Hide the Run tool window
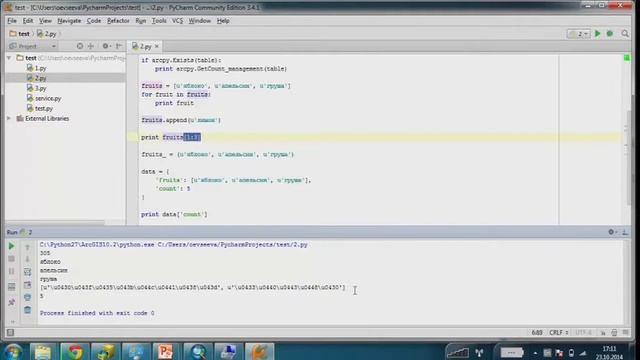Screen dimensions: 640x360 point(625,232)
